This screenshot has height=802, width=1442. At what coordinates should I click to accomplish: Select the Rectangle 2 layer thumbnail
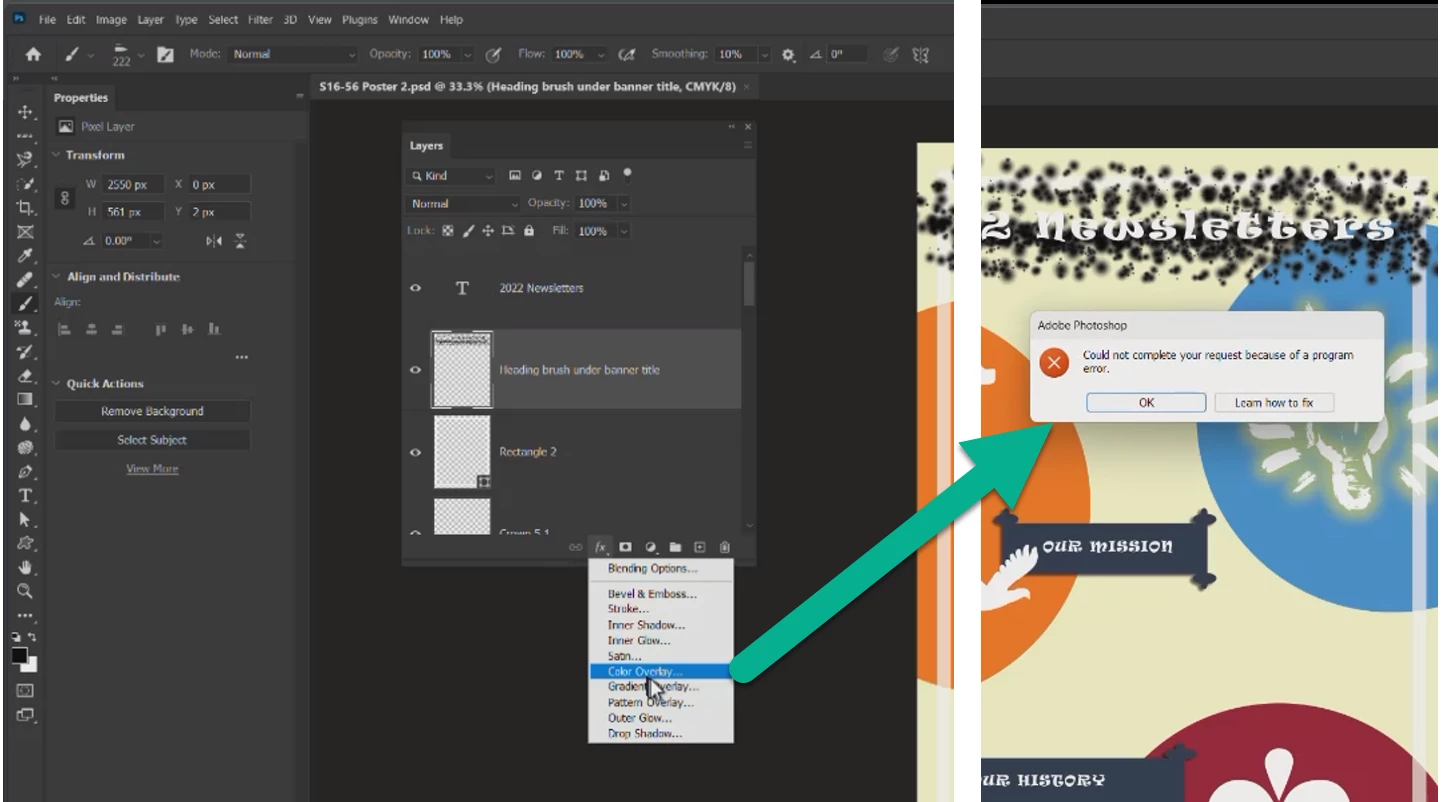point(462,452)
